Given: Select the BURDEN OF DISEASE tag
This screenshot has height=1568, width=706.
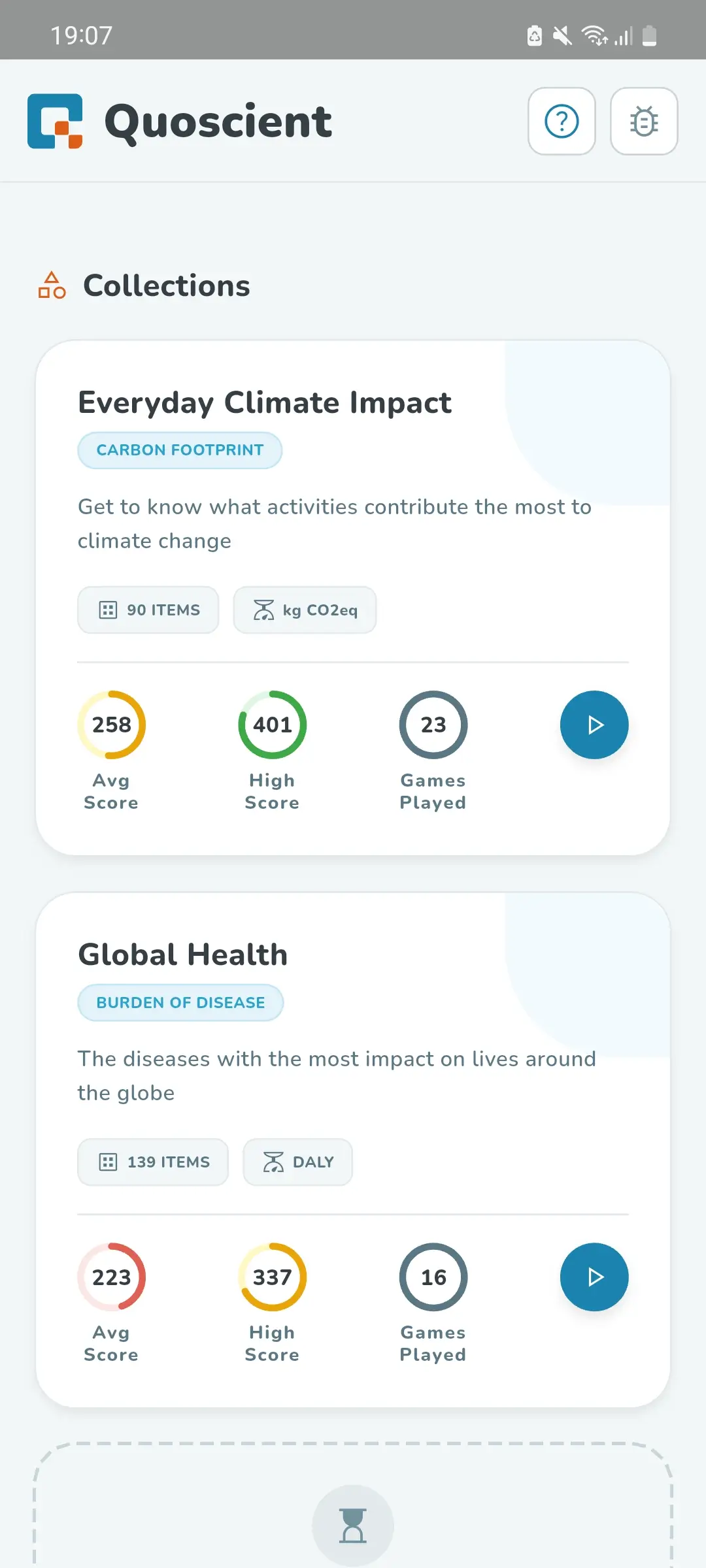Looking at the screenshot, I should [x=180, y=1002].
